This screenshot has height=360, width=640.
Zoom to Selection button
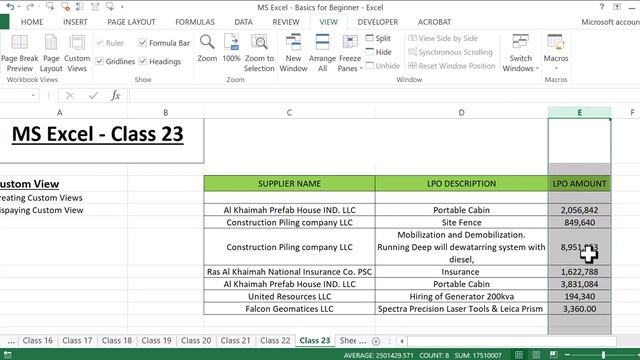point(259,53)
